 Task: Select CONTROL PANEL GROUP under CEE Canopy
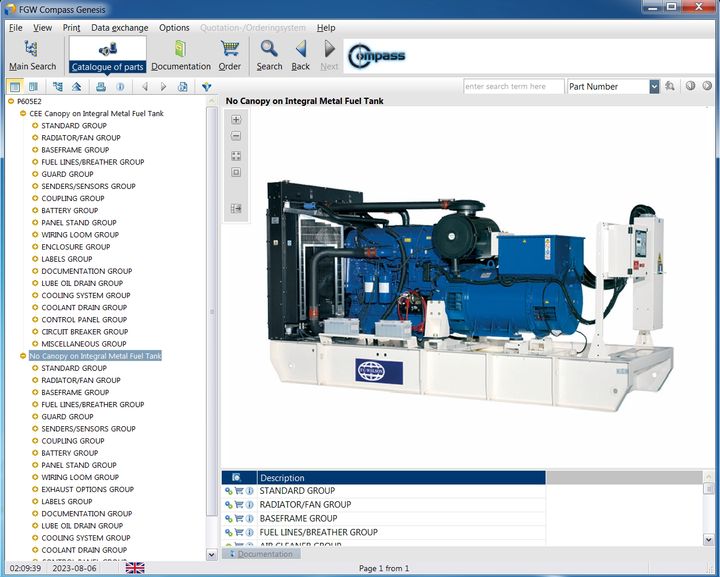pos(84,319)
